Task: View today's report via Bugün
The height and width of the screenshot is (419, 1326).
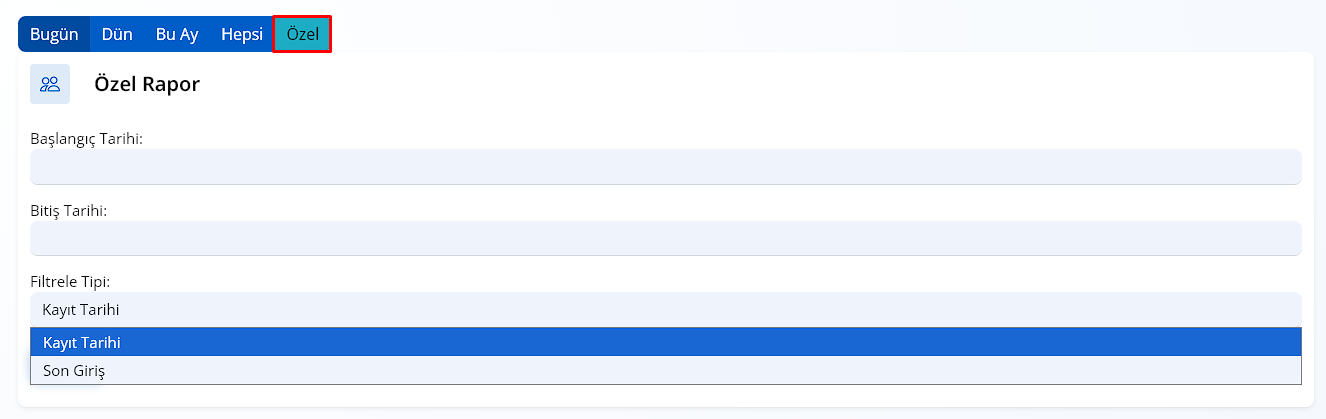Action: coord(54,34)
